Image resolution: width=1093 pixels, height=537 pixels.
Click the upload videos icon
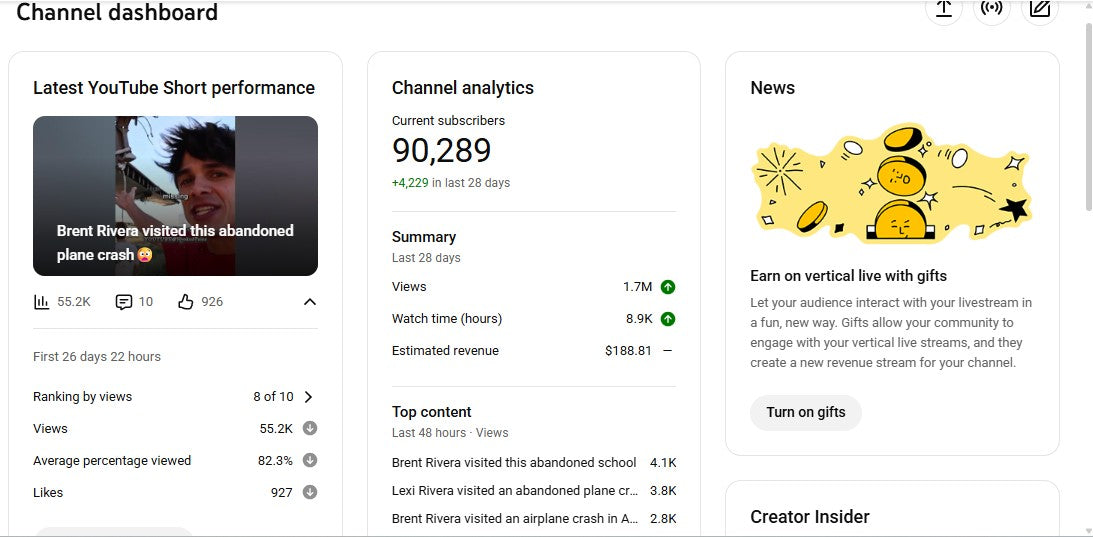(x=943, y=9)
